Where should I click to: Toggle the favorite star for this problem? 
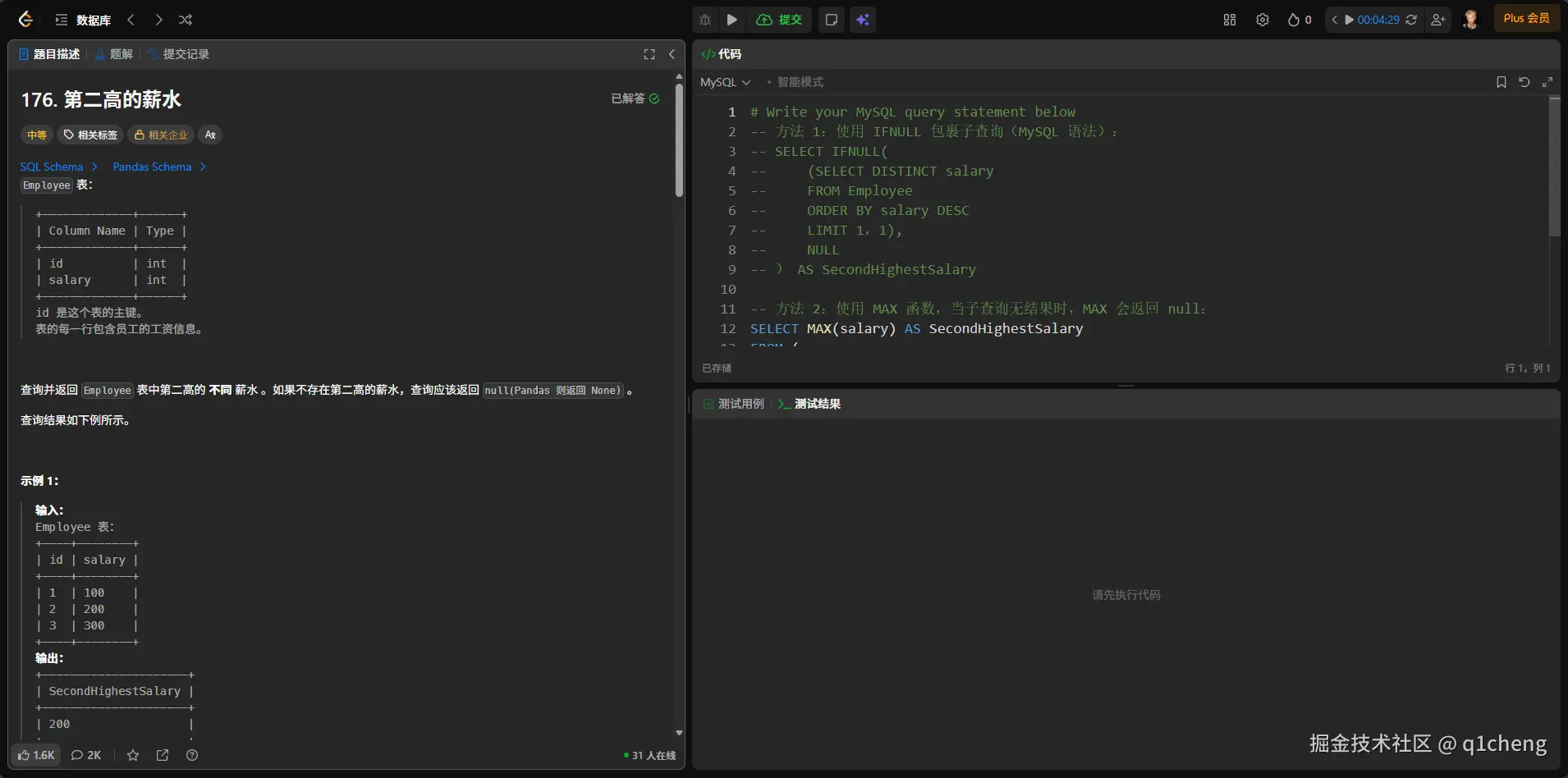pos(133,755)
